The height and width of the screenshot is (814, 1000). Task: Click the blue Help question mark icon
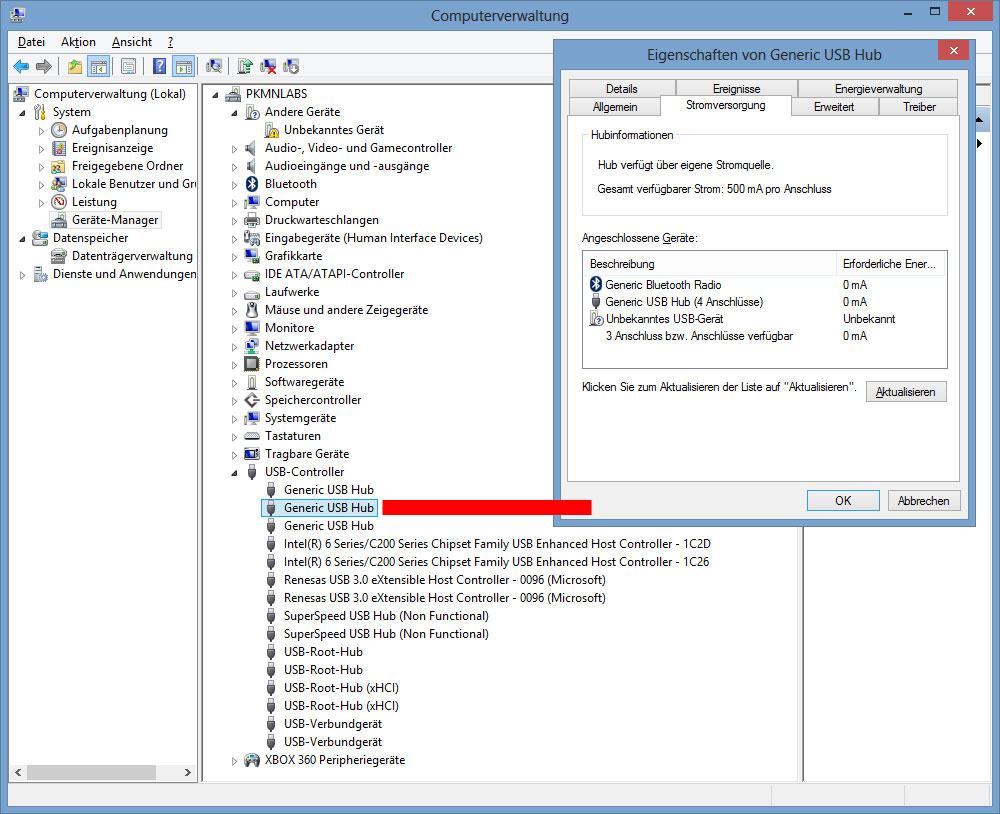point(159,66)
